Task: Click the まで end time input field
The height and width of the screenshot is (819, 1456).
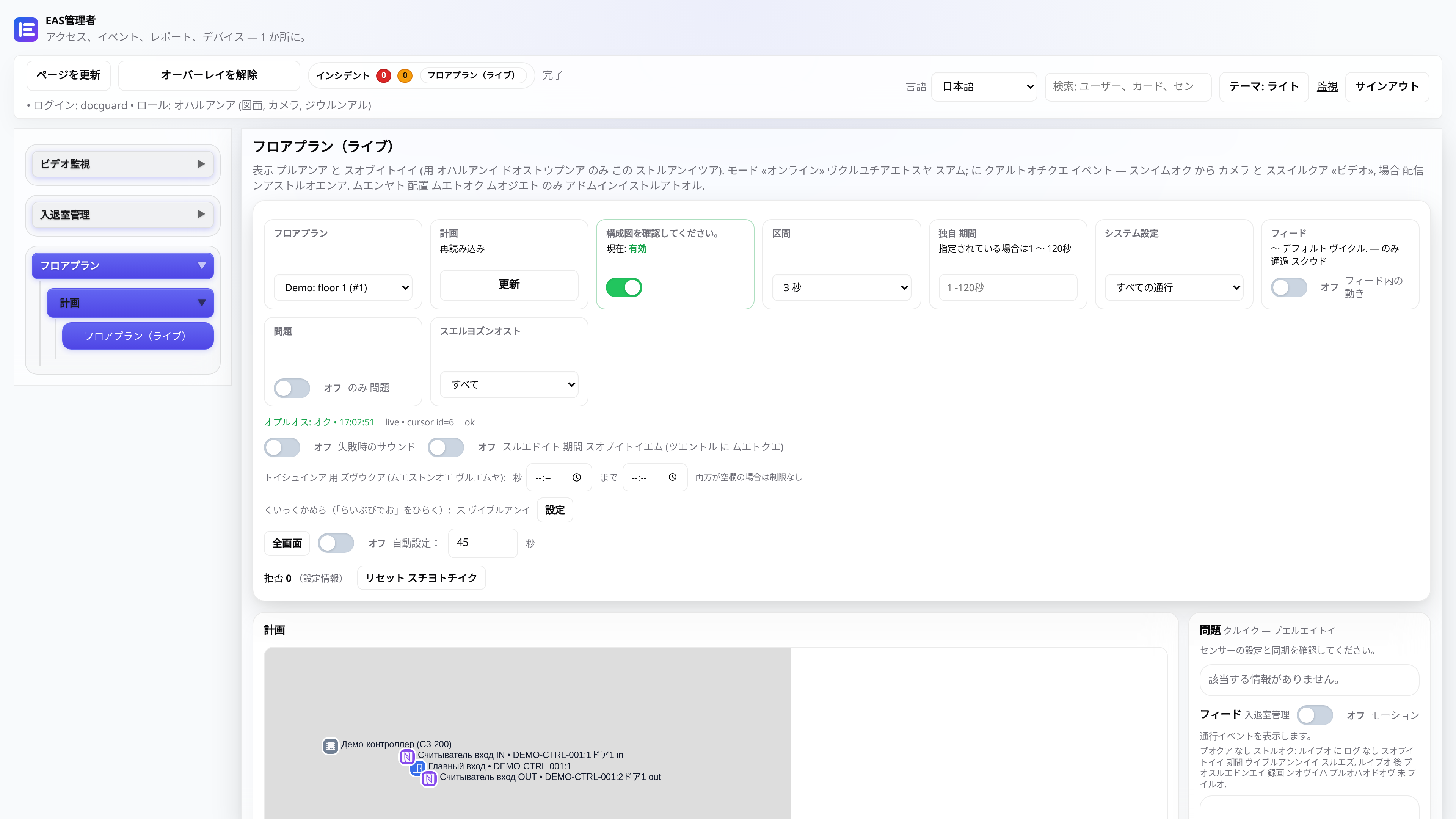Action: pos(655,478)
